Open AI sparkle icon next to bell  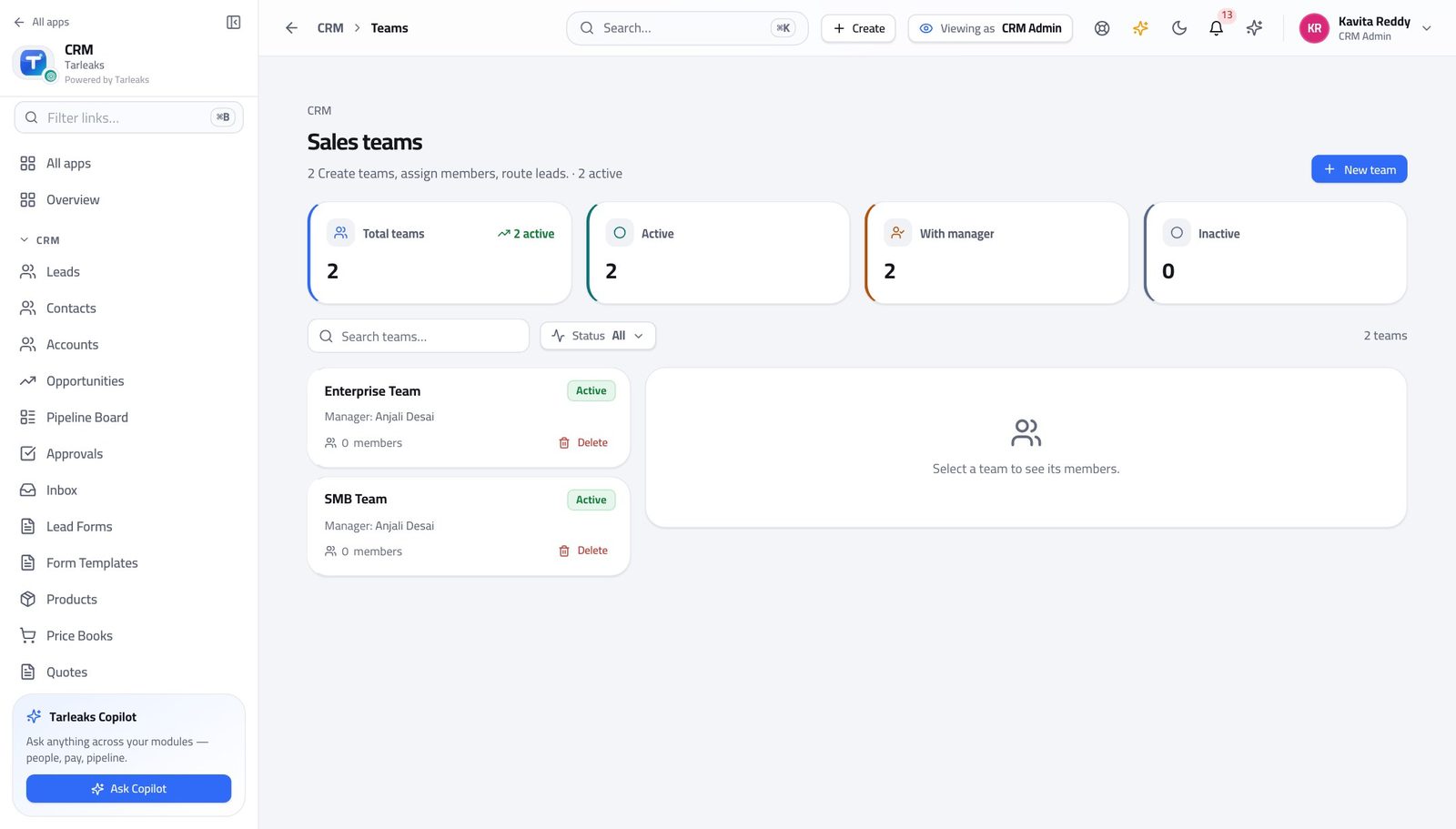[x=1254, y=28]
